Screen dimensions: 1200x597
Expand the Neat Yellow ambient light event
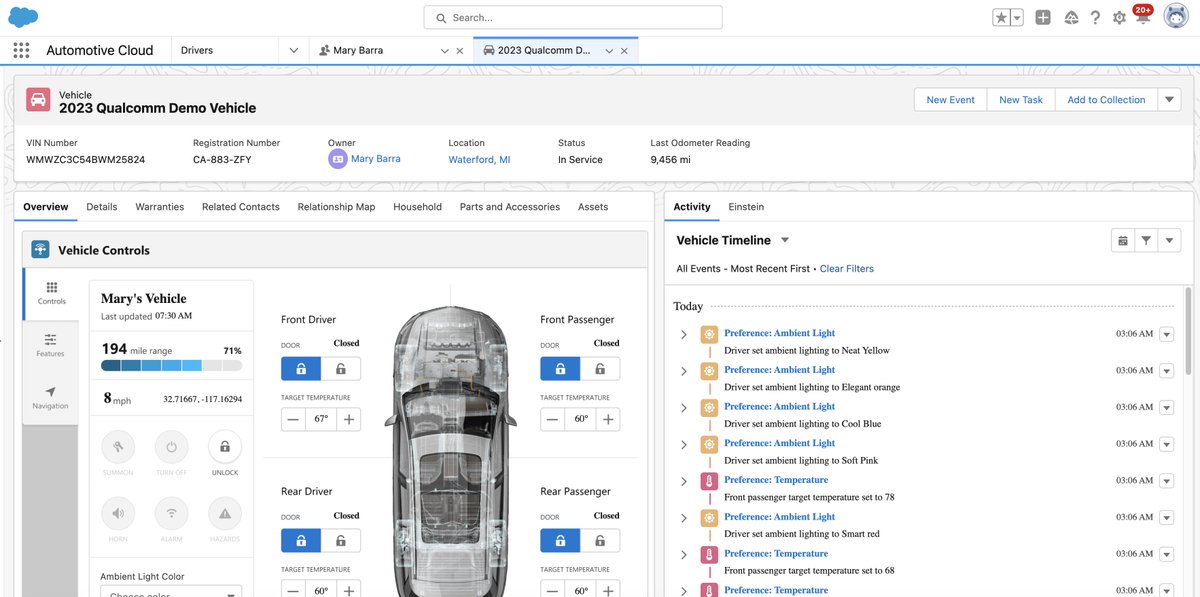point(684,334)
